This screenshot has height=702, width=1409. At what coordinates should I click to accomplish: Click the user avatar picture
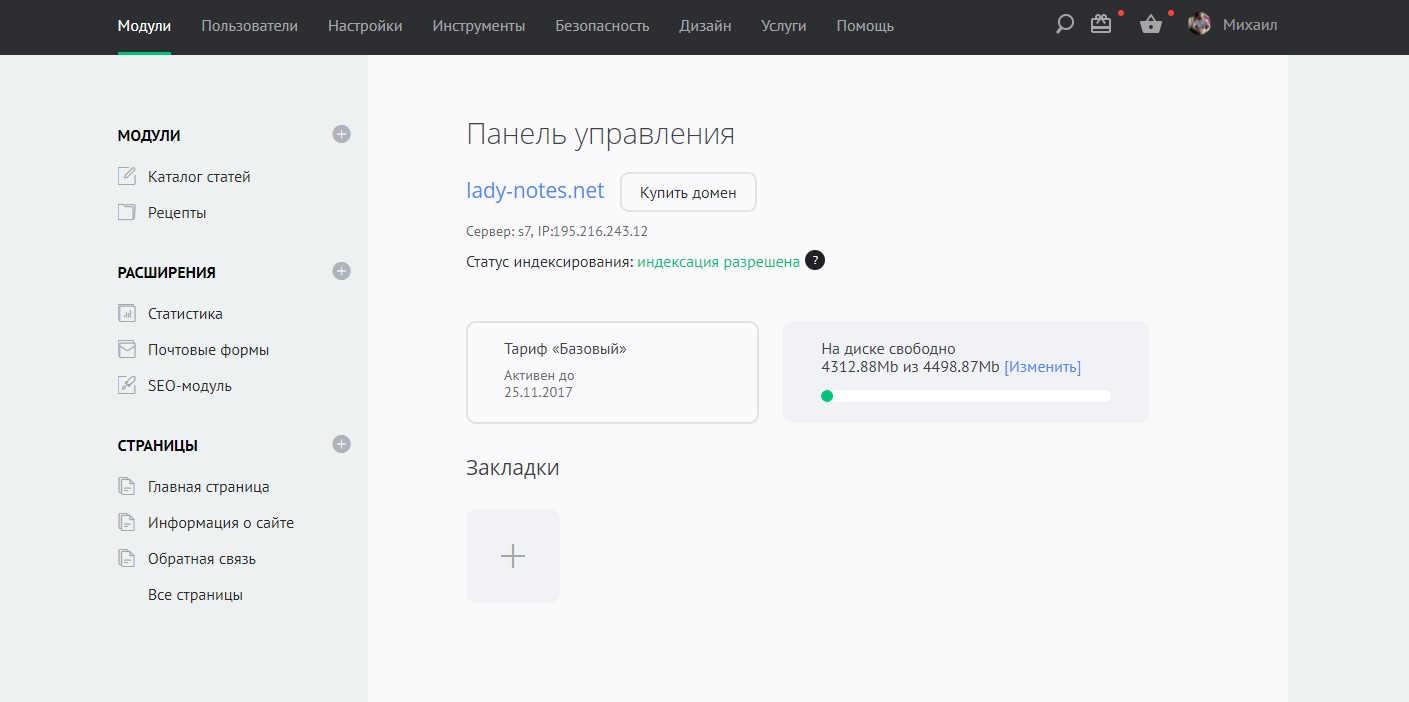[x=1199, y=25]
